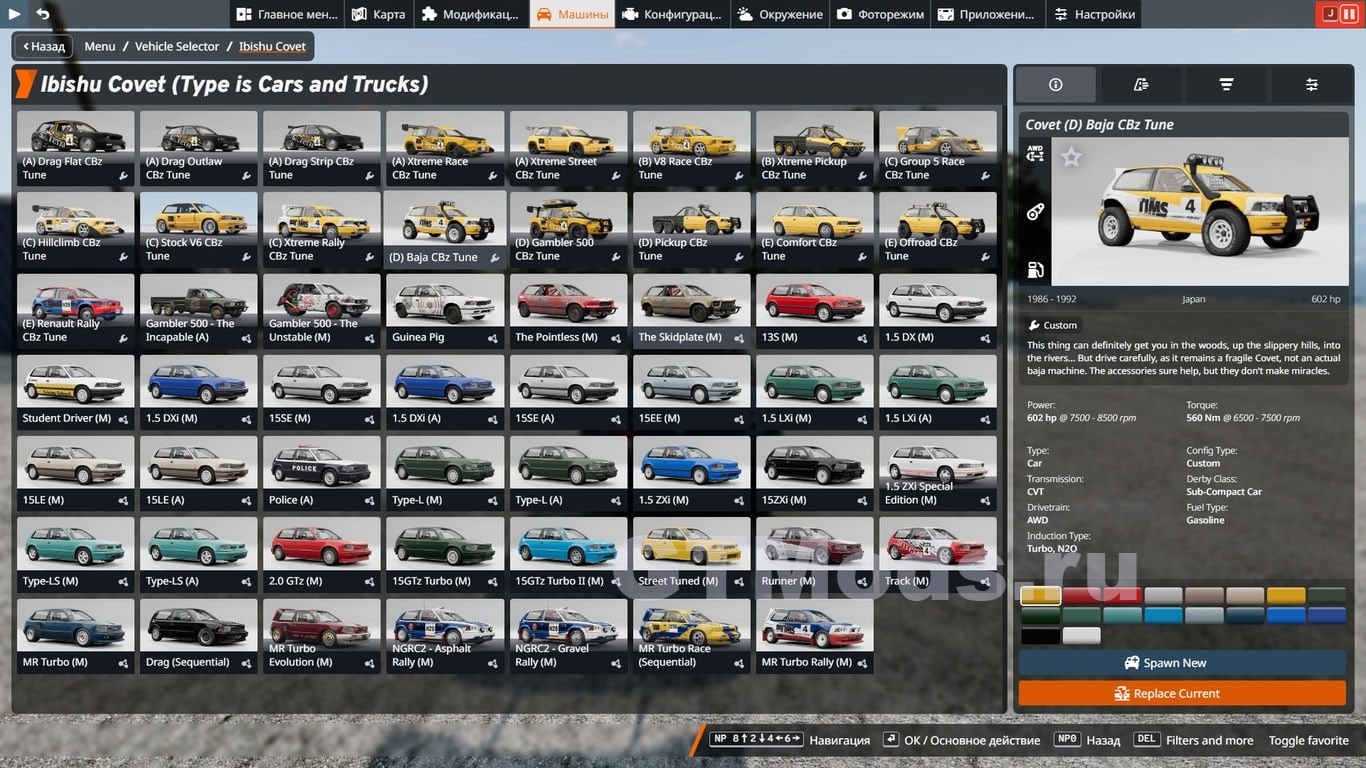Open the filter funnel tab icon

pos(1226,85)
